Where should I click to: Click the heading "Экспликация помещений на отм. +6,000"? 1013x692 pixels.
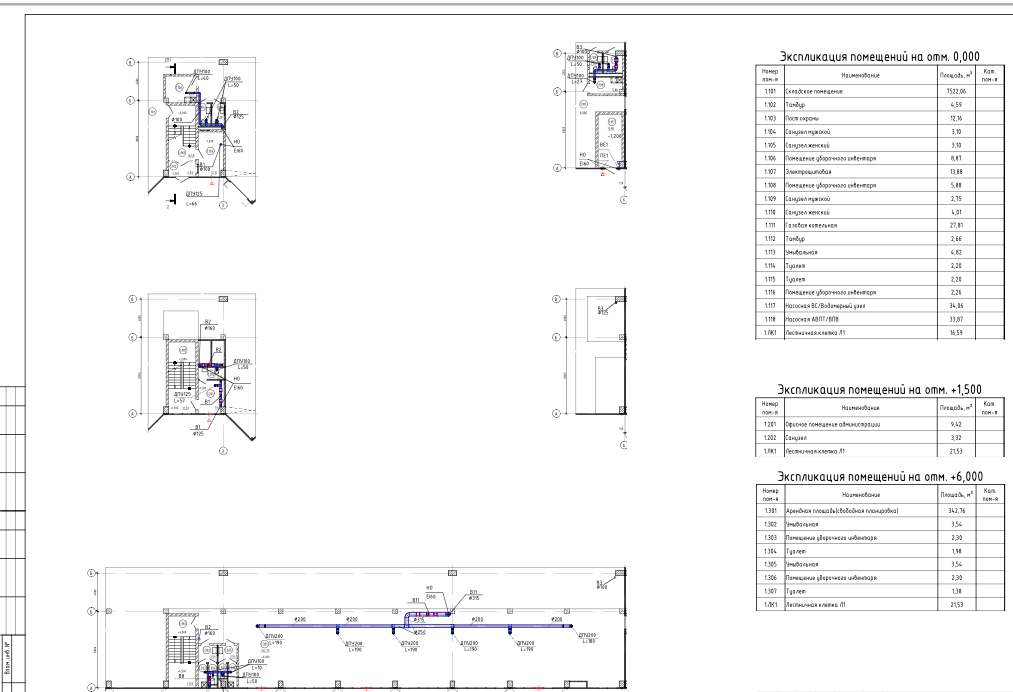point(880,477)
